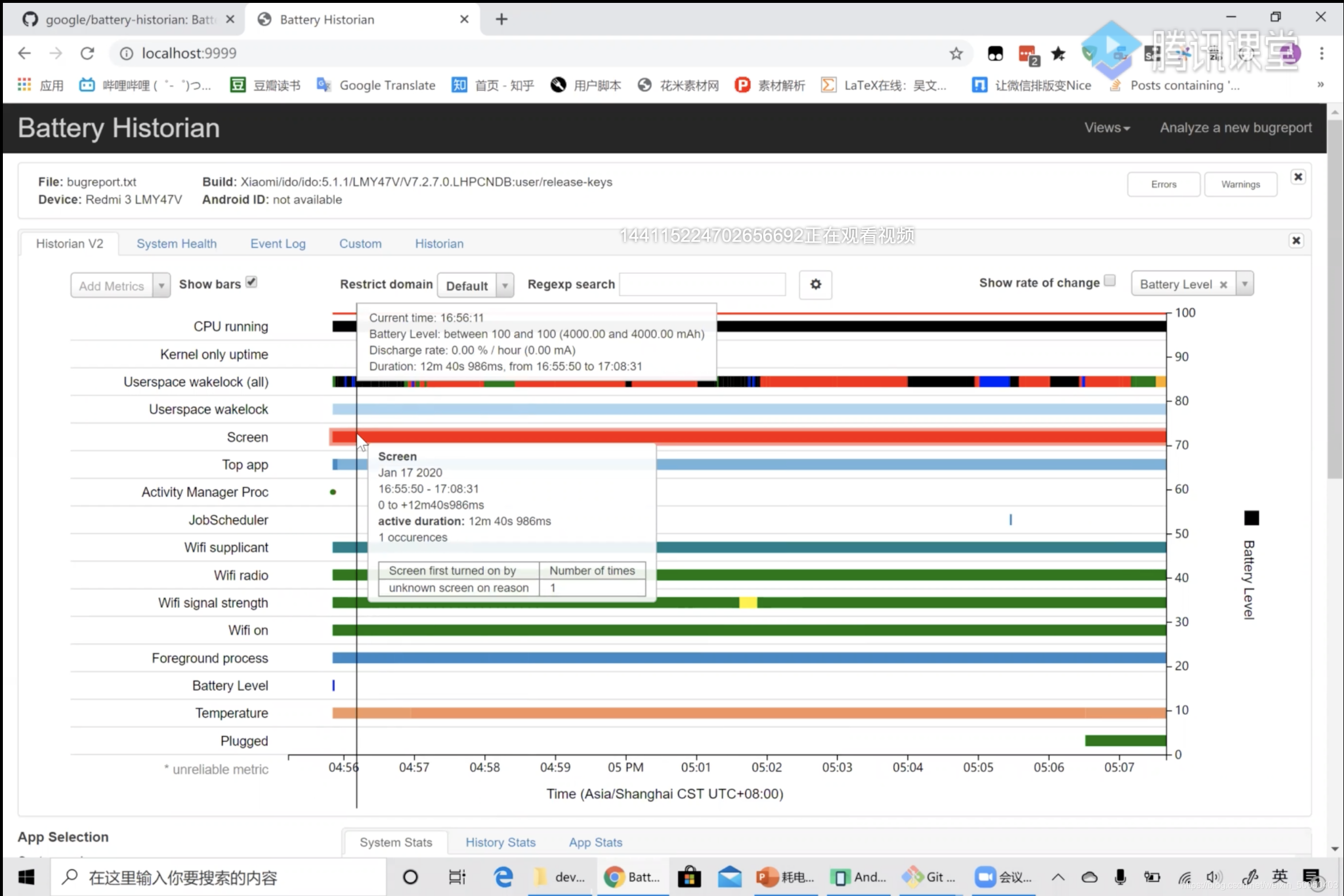This screenshot has width=1344, height=896.
Task: Uncheck the Show bars checkbox
Action: (251, 282)
